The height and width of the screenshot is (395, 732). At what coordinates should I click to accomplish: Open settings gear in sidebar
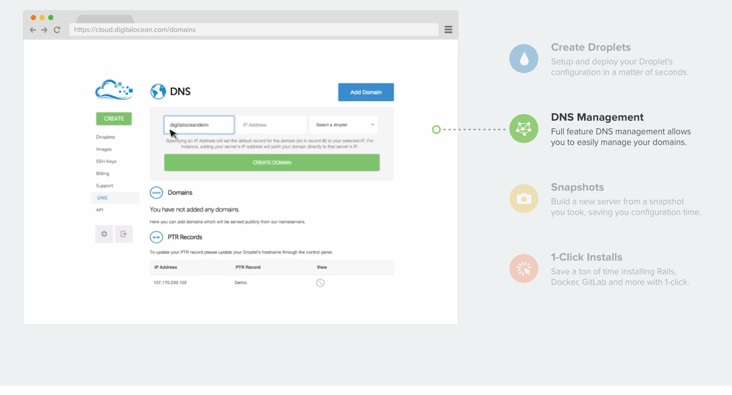[104, 234]
